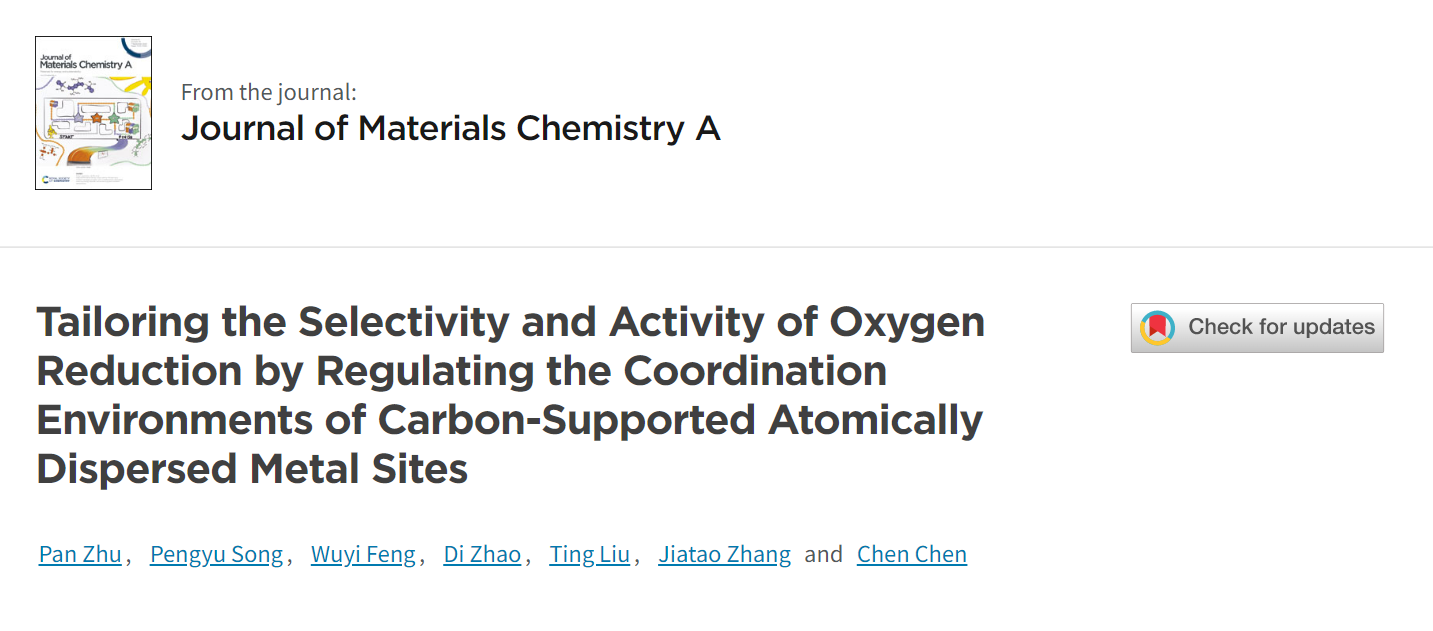Click the 'From the journal:' label

point(268,93)
